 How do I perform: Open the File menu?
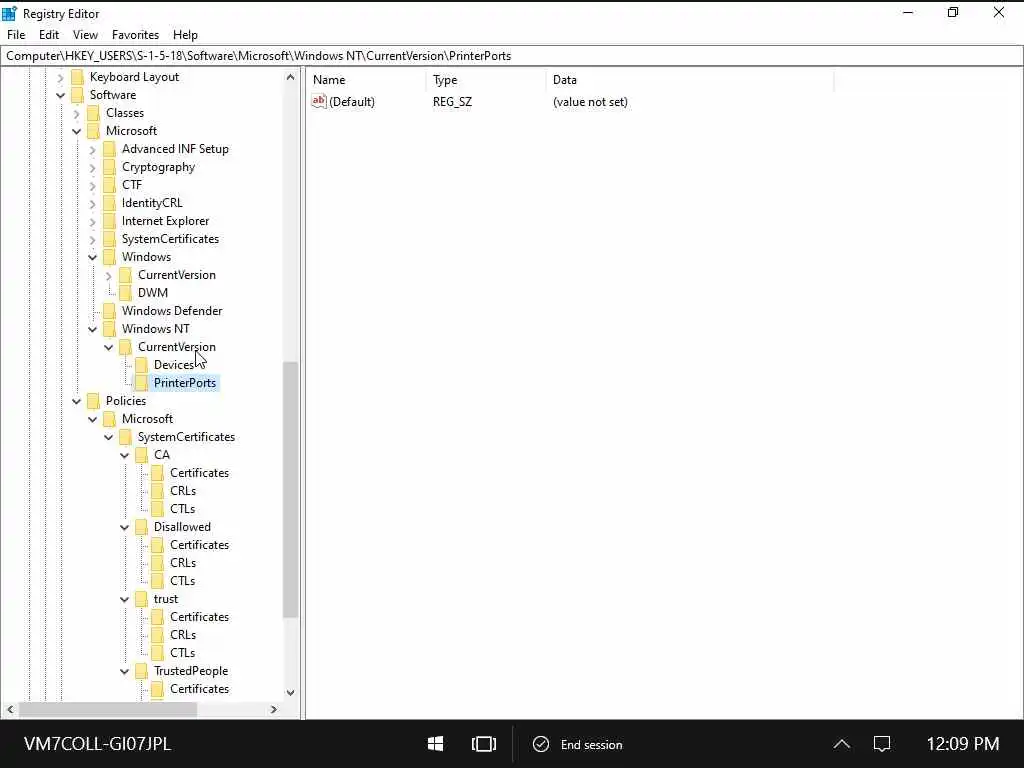point(16,35)
